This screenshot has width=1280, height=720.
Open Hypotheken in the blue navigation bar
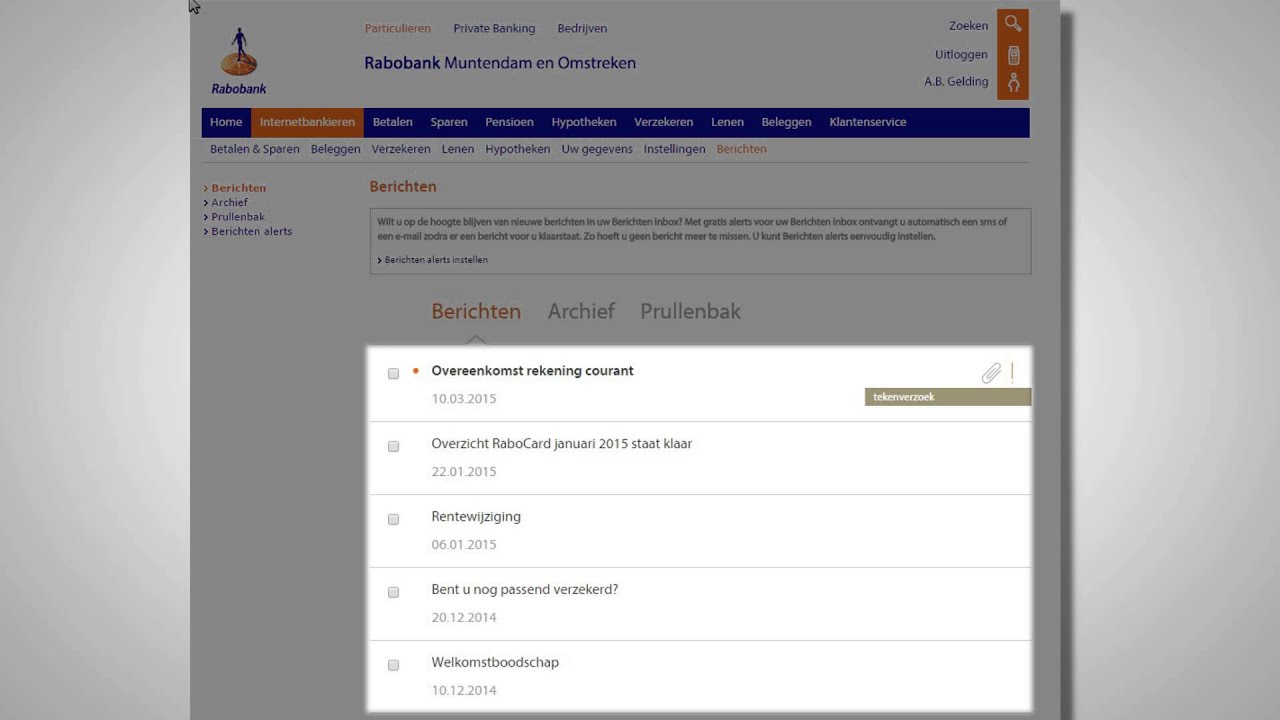point(584,122)
